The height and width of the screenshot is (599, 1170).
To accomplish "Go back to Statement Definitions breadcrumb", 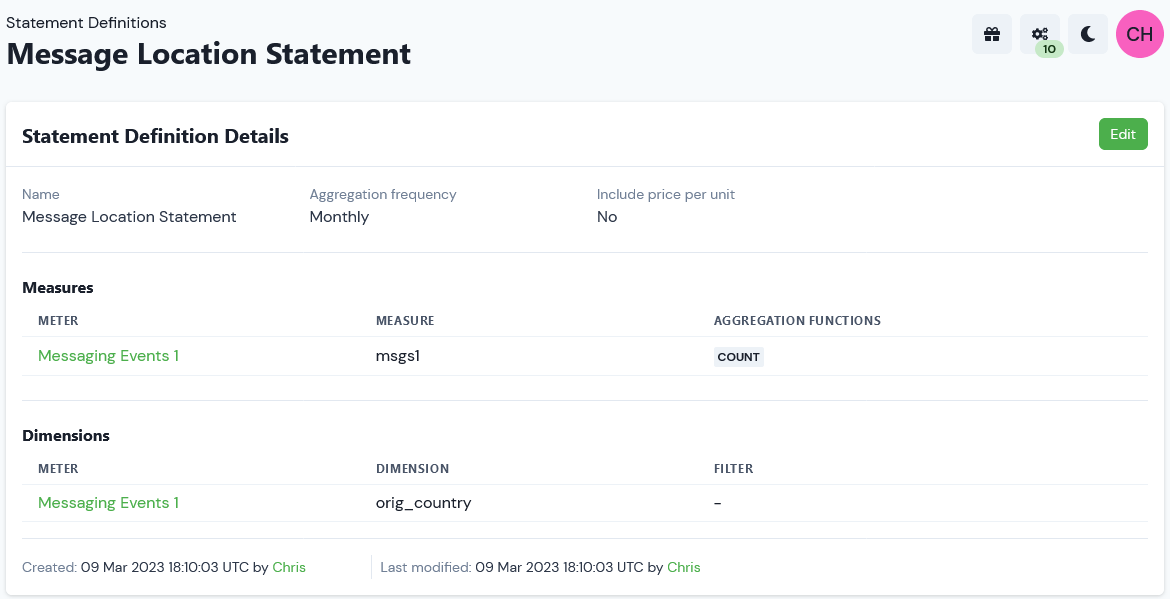I will click(x=86, y=22).
